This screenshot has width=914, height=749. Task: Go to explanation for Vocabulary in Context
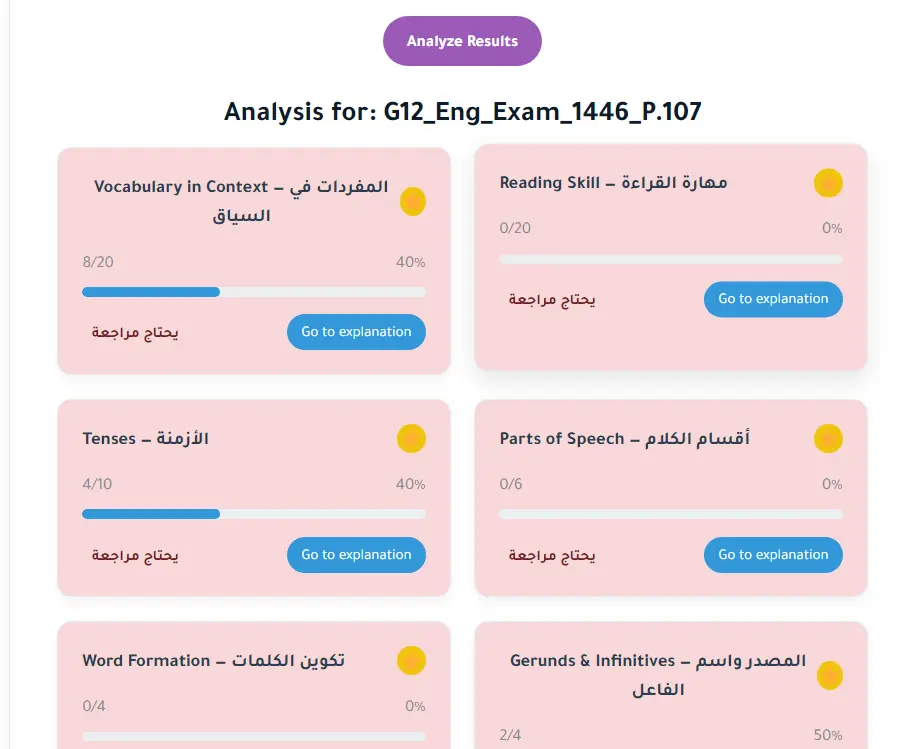(356, 332)
